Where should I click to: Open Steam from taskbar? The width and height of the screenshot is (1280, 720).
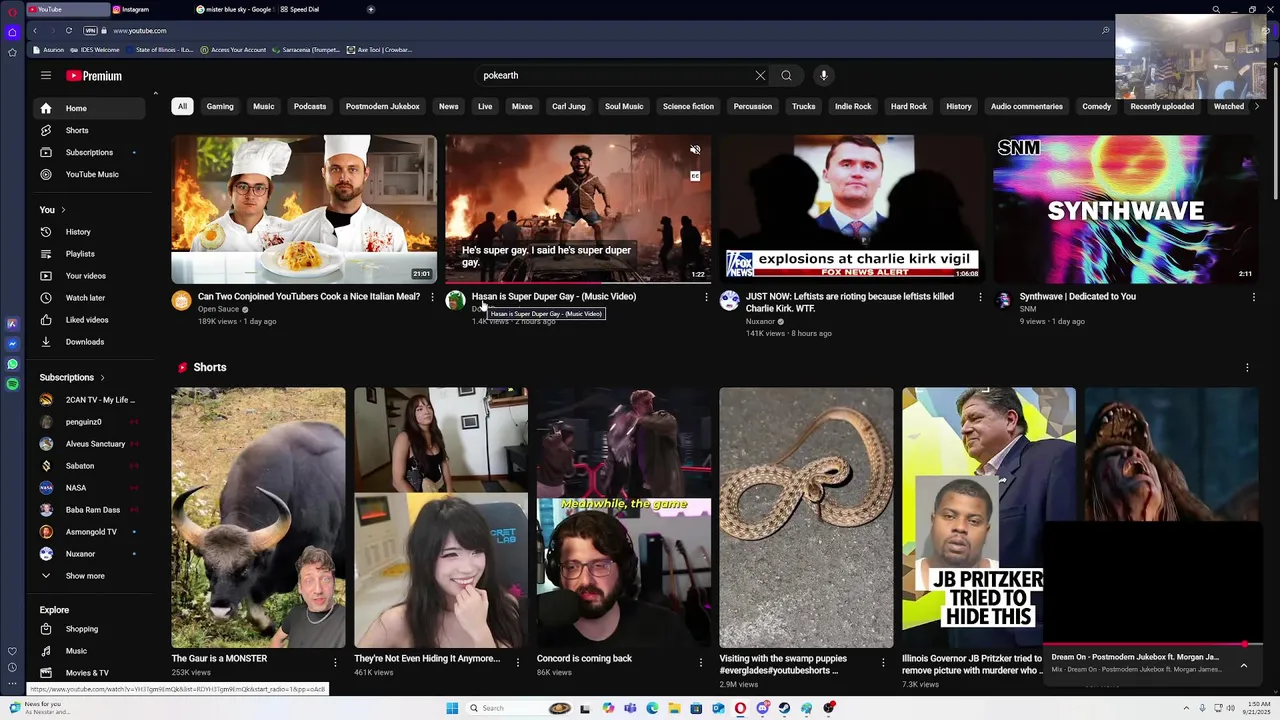click(784, 708)
